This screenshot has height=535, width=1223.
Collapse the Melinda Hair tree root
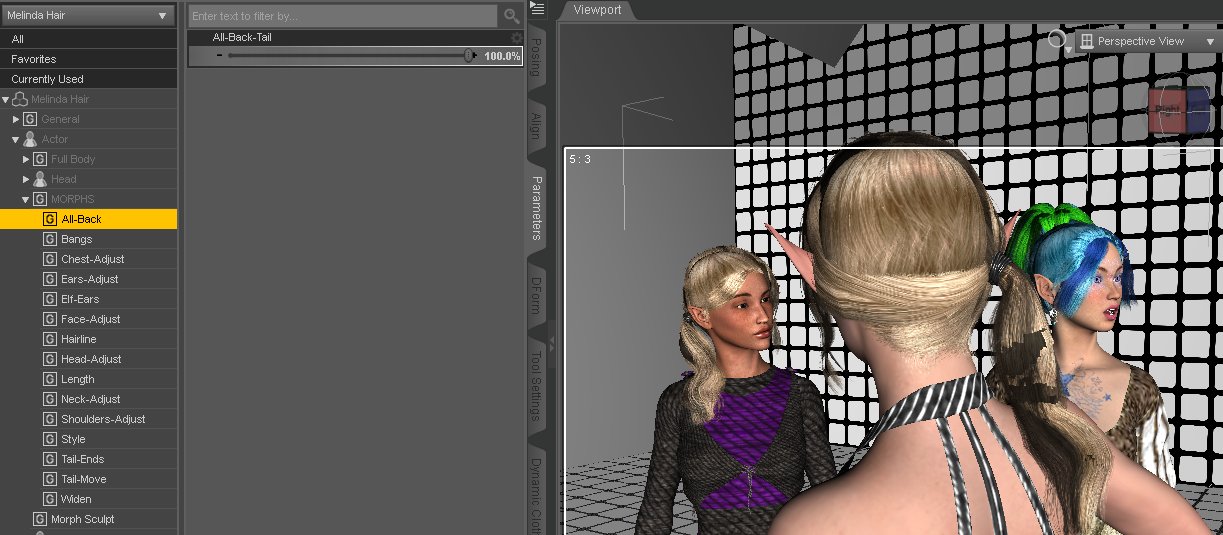point(6,99)
